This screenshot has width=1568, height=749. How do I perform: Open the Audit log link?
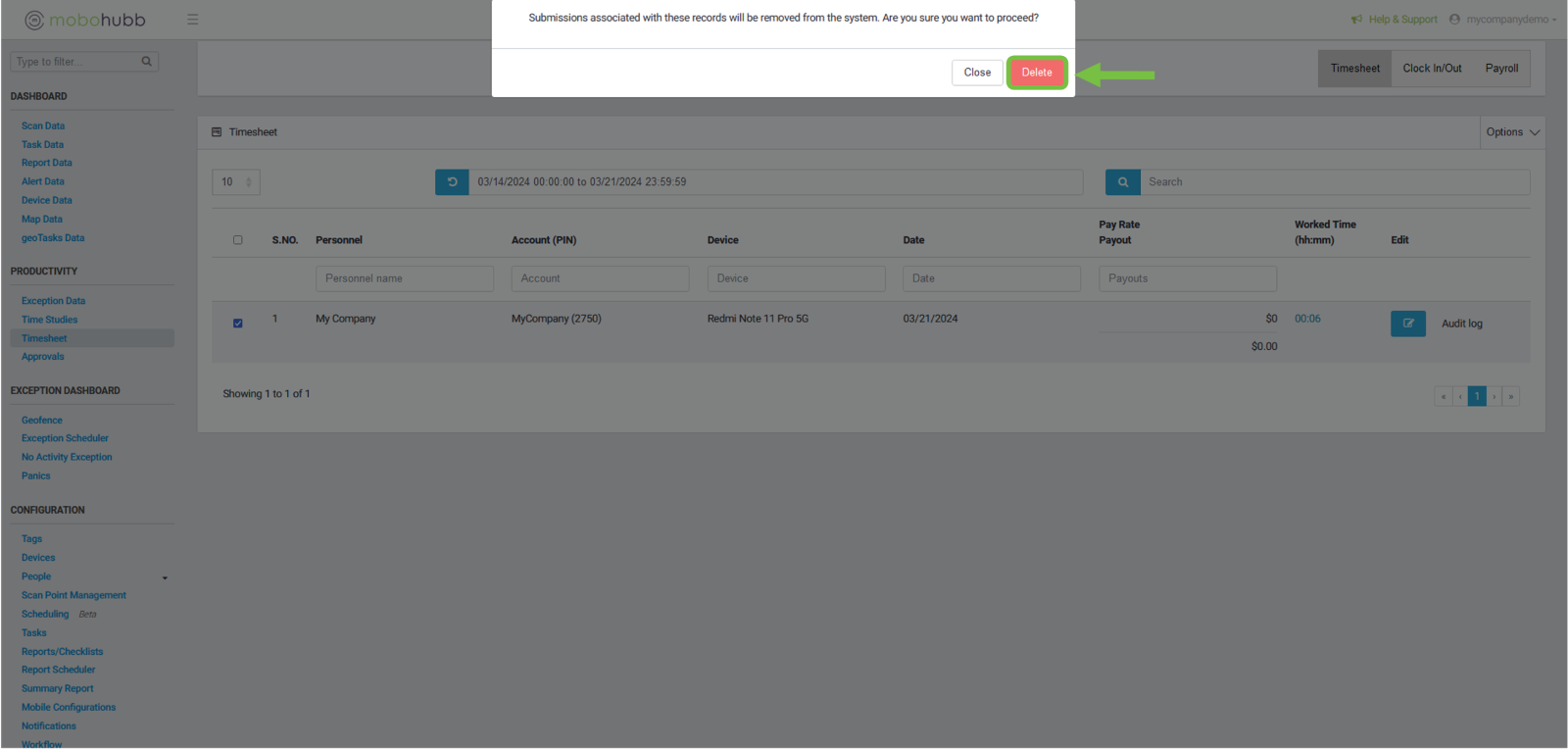(1461, 324)
